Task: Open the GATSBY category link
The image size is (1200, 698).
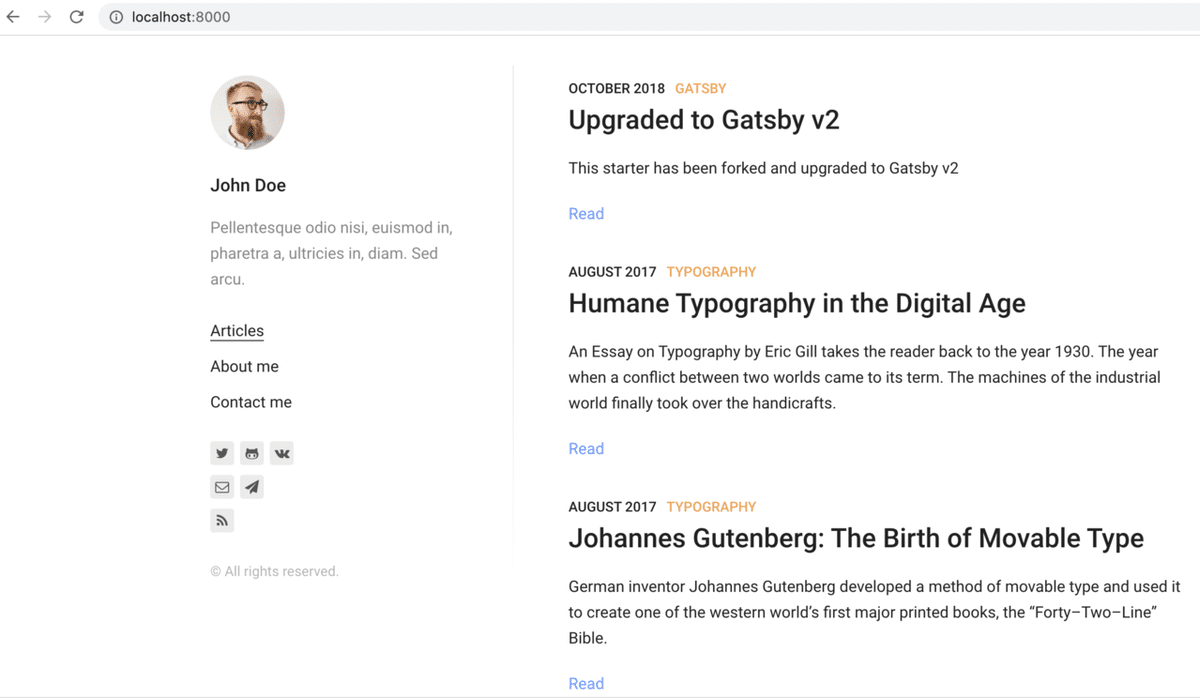Action: [700, 89]
